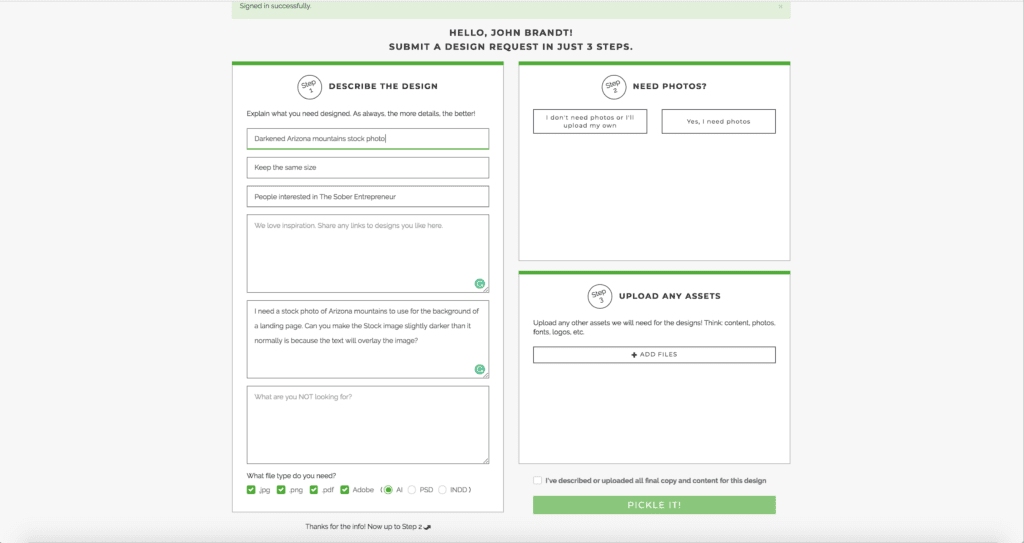Toggle the .pdf file type checkbox
The width and height of the screenshot is (1024, 543).
(313, 489)
